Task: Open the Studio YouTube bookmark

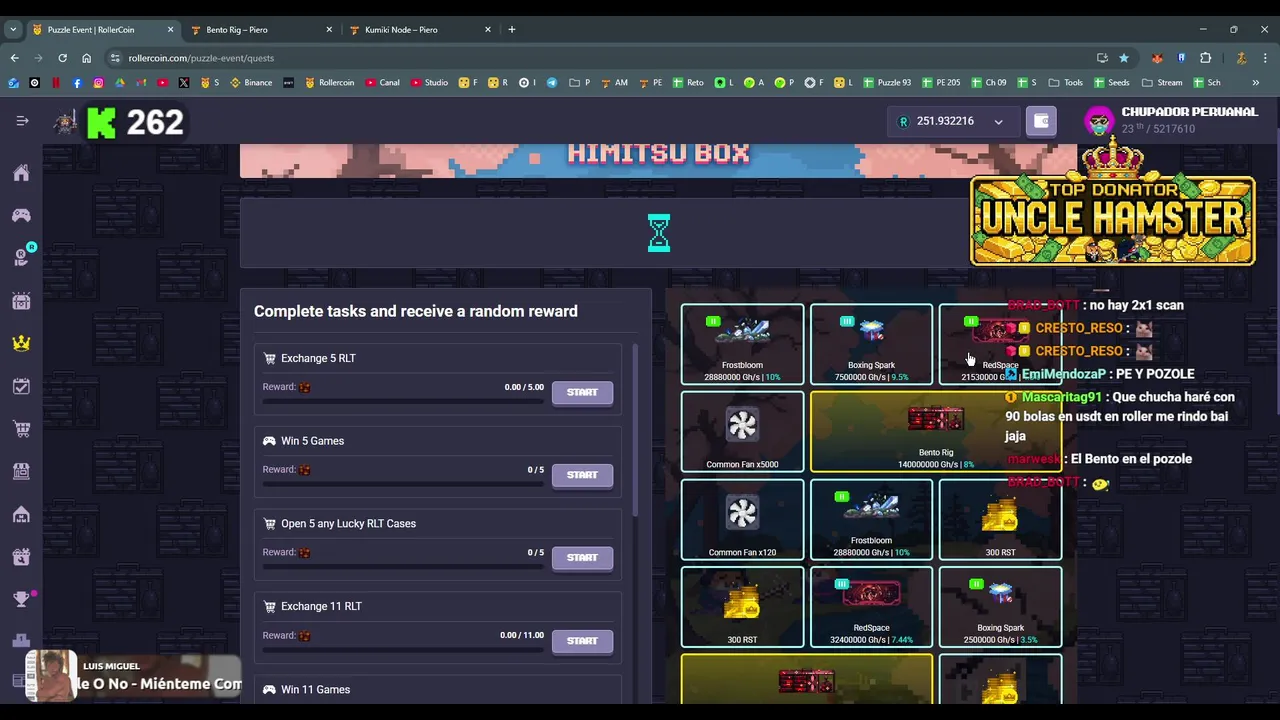Action: (429, 83)
